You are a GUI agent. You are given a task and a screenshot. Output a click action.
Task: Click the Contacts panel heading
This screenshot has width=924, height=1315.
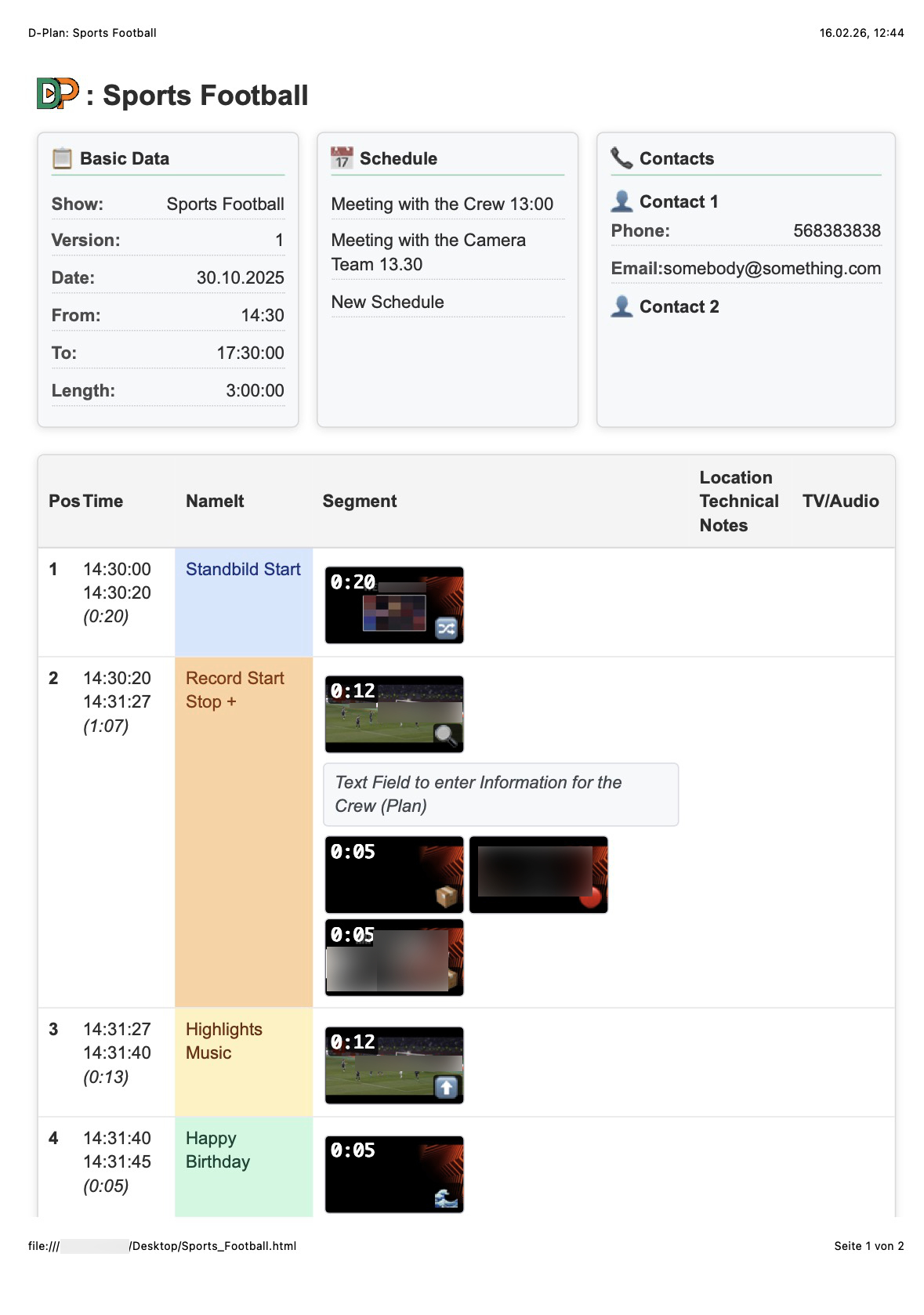[x=676, y=158]
